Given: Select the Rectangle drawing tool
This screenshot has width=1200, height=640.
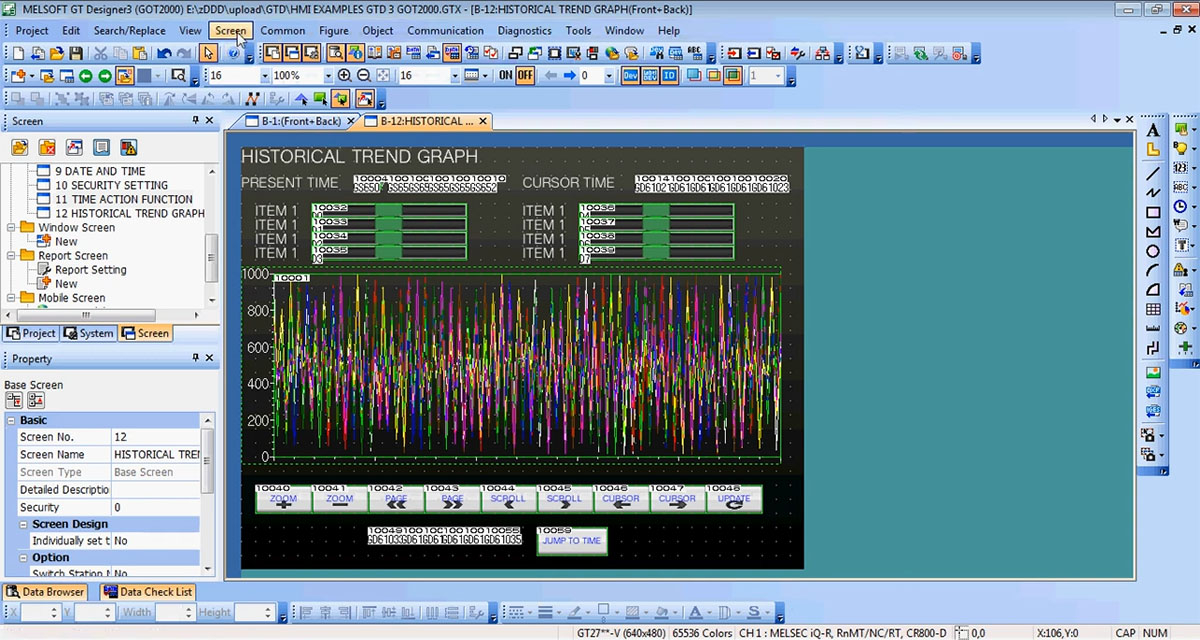Looking at the screenshot, I should click(1153, 212).
